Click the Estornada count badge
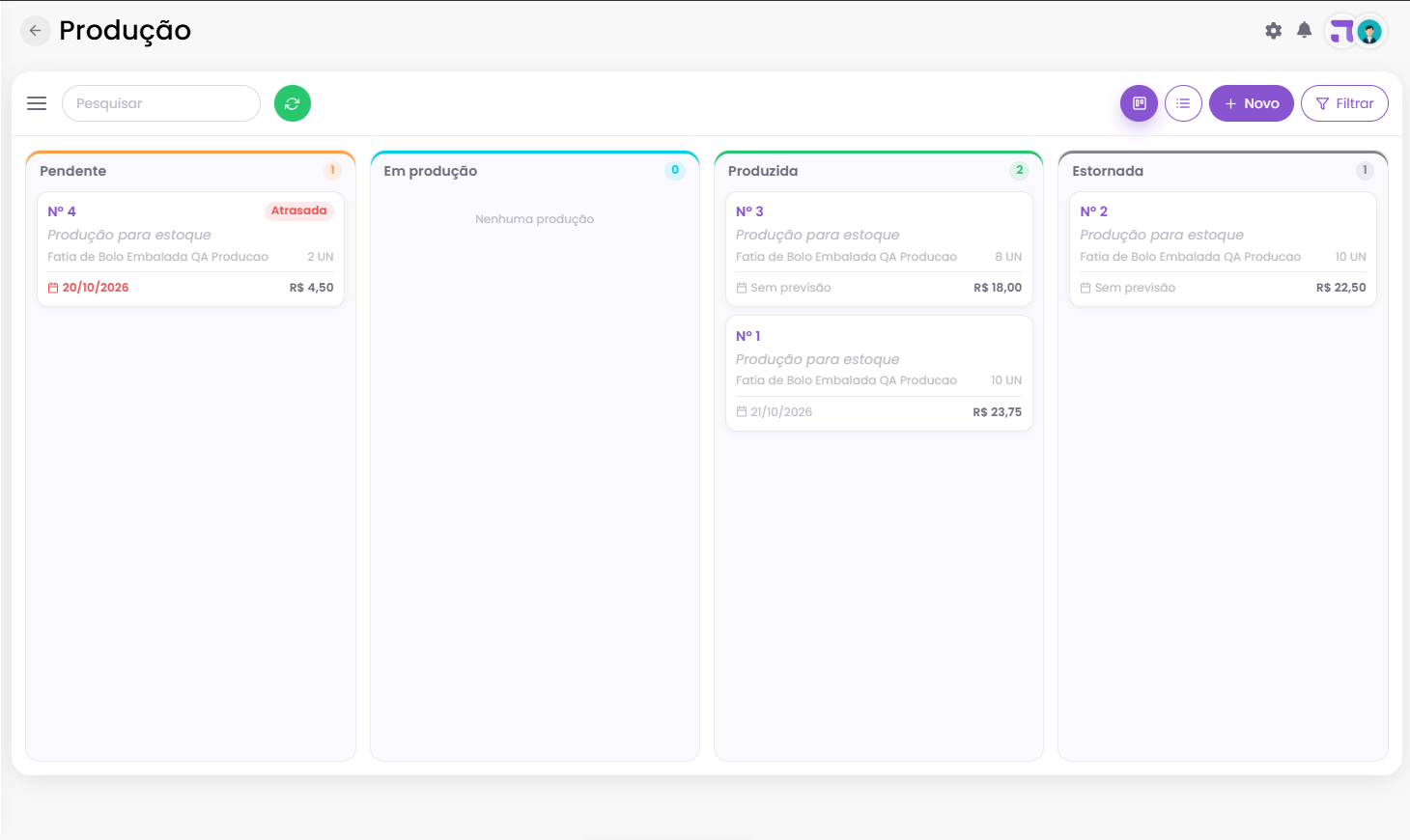This screenshot has height=840, width=1410. click(1365, 170)
